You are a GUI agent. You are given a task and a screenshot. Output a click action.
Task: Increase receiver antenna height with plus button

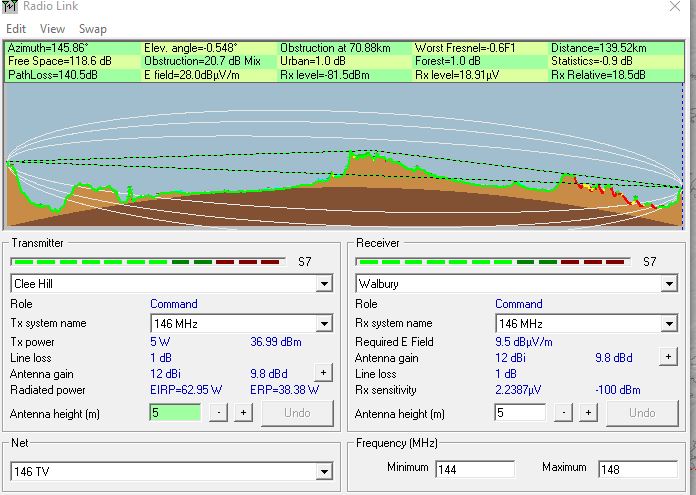tap(588, 413)
